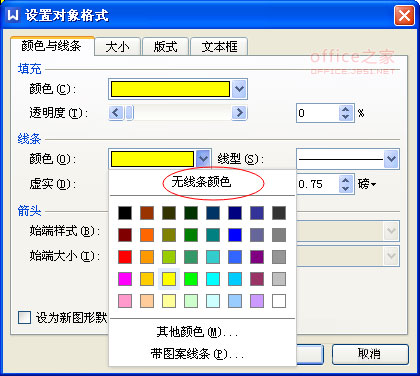
Task: Choose the light blue swatch in third row
Action: point(235,257)
